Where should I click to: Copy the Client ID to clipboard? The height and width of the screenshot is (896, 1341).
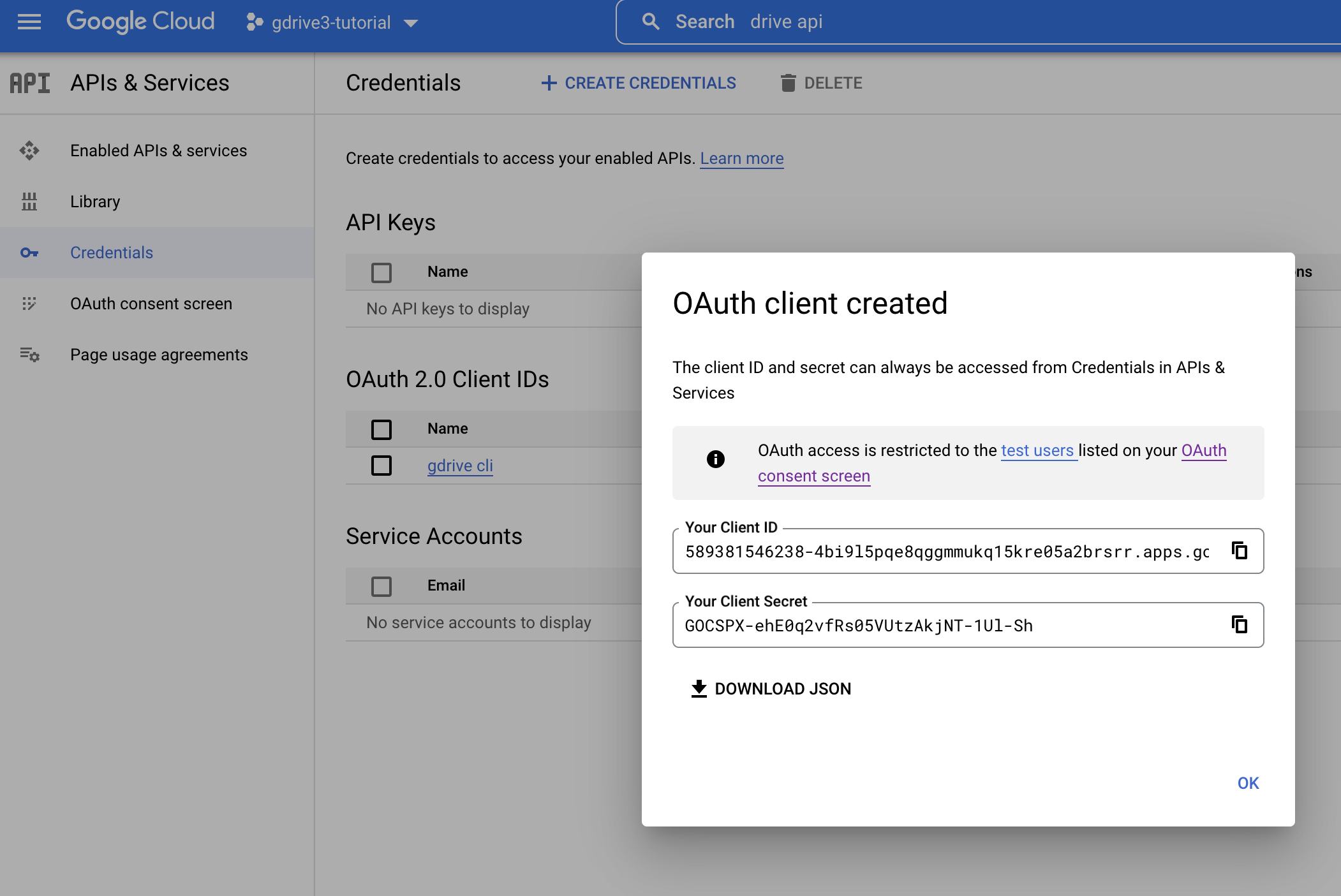[1240, 550]
